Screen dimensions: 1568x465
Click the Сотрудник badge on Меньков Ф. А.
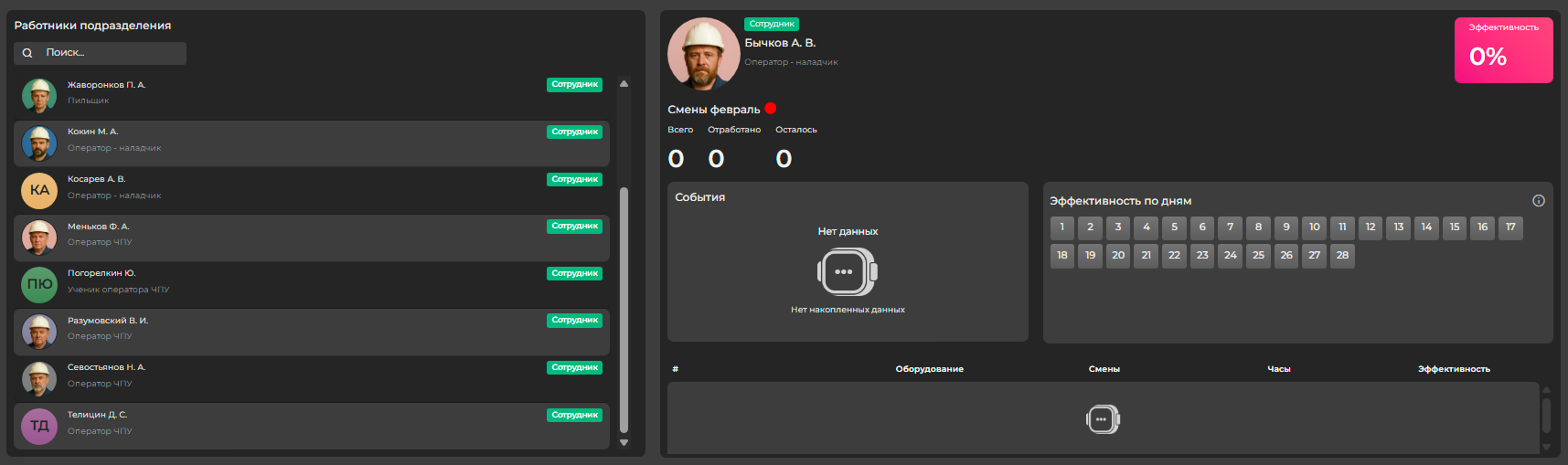574,226
